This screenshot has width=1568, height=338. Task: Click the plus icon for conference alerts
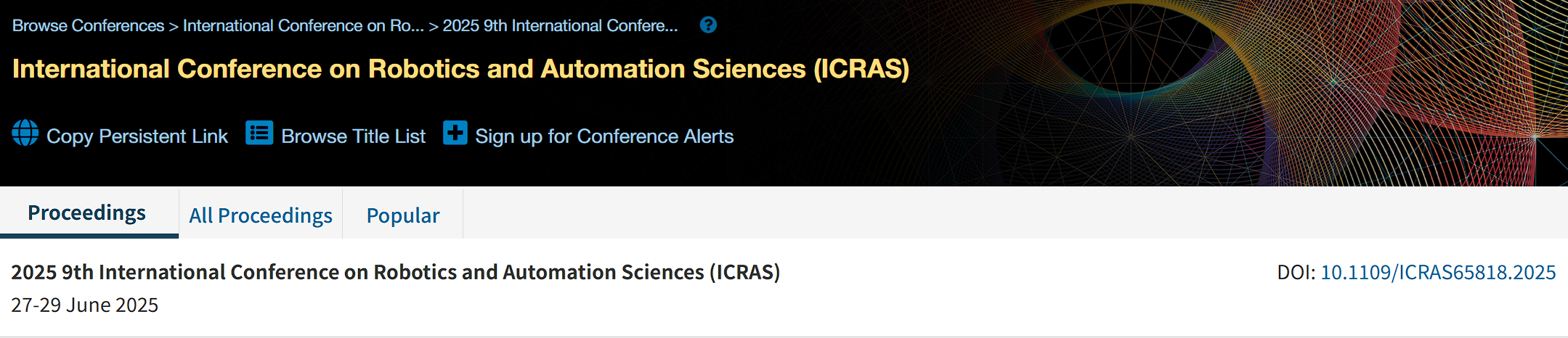pos(455,133)
